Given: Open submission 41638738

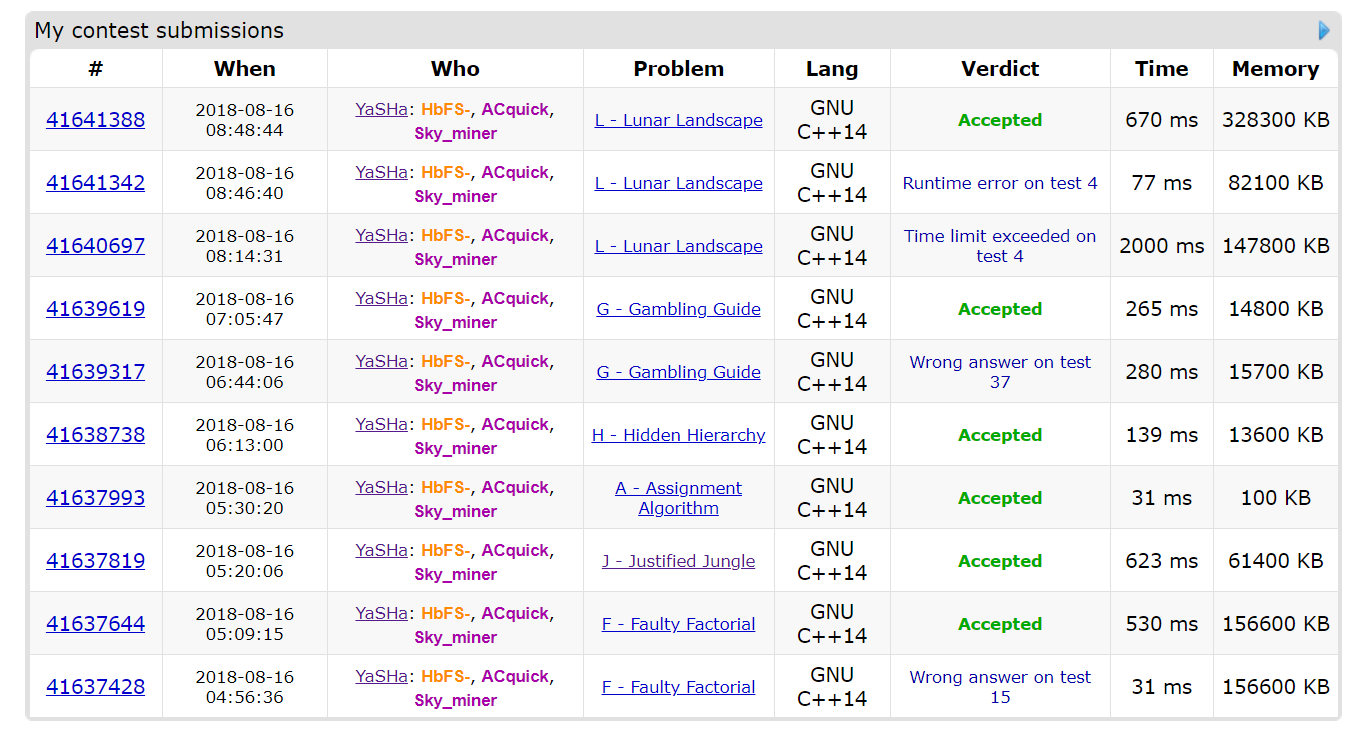Looking at the screenshot, I should click(x=95, y=435).
